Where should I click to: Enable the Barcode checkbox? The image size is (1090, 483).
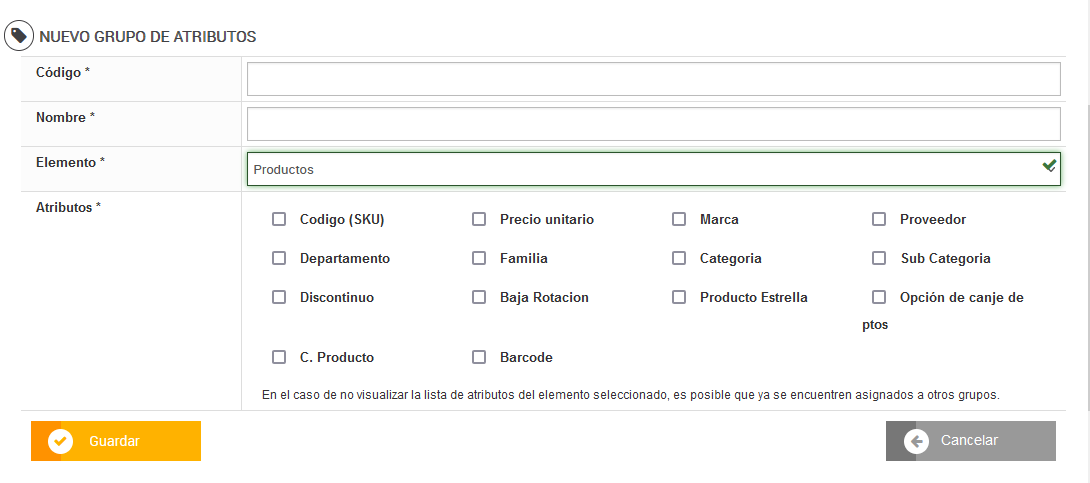coord(479,357)
